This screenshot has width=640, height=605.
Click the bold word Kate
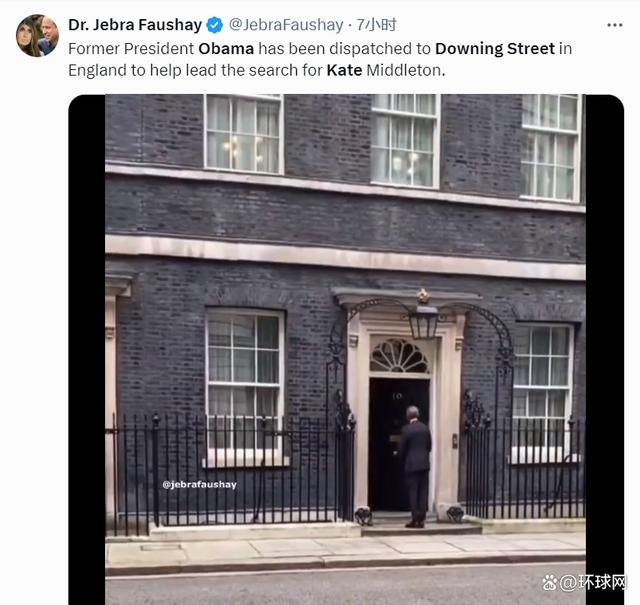pos(344,71)
